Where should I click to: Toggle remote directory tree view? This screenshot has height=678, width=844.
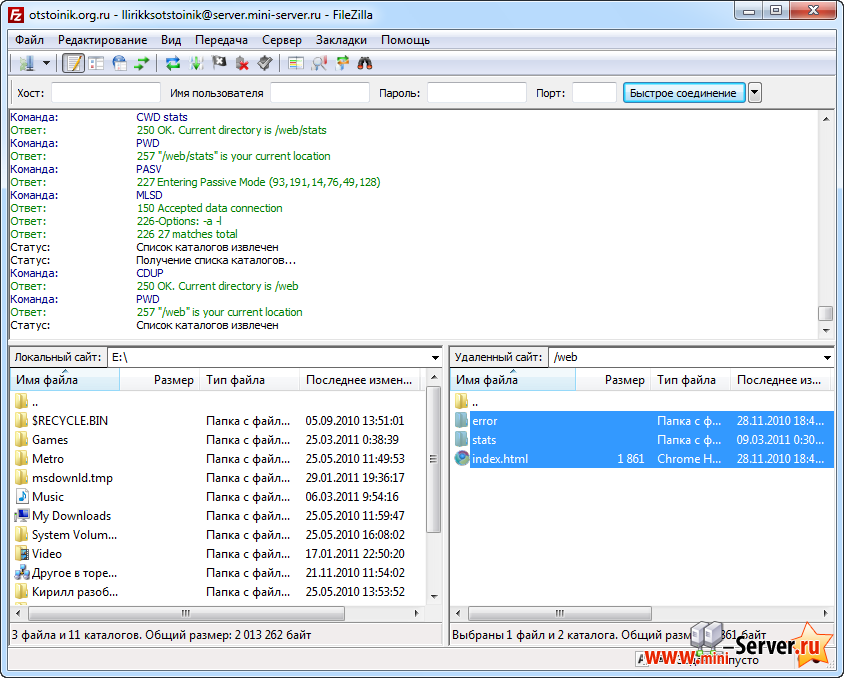point(119,63)
